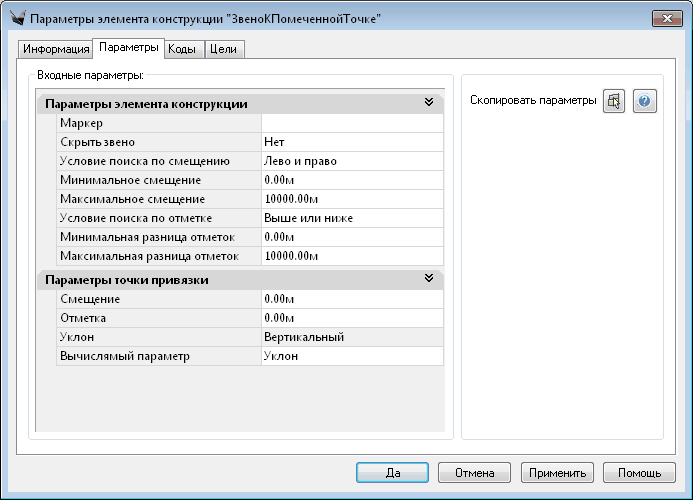Open the 'Скрыть звено' value dropdown
Image resolution: width=693 pixels, height=500 pixels.
pos(351,142)
